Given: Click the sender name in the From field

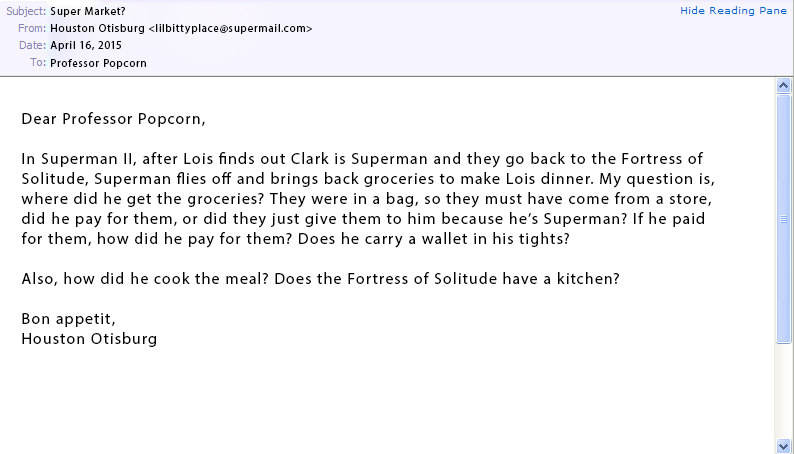Looking at the screenshot, I should (96, 28).
